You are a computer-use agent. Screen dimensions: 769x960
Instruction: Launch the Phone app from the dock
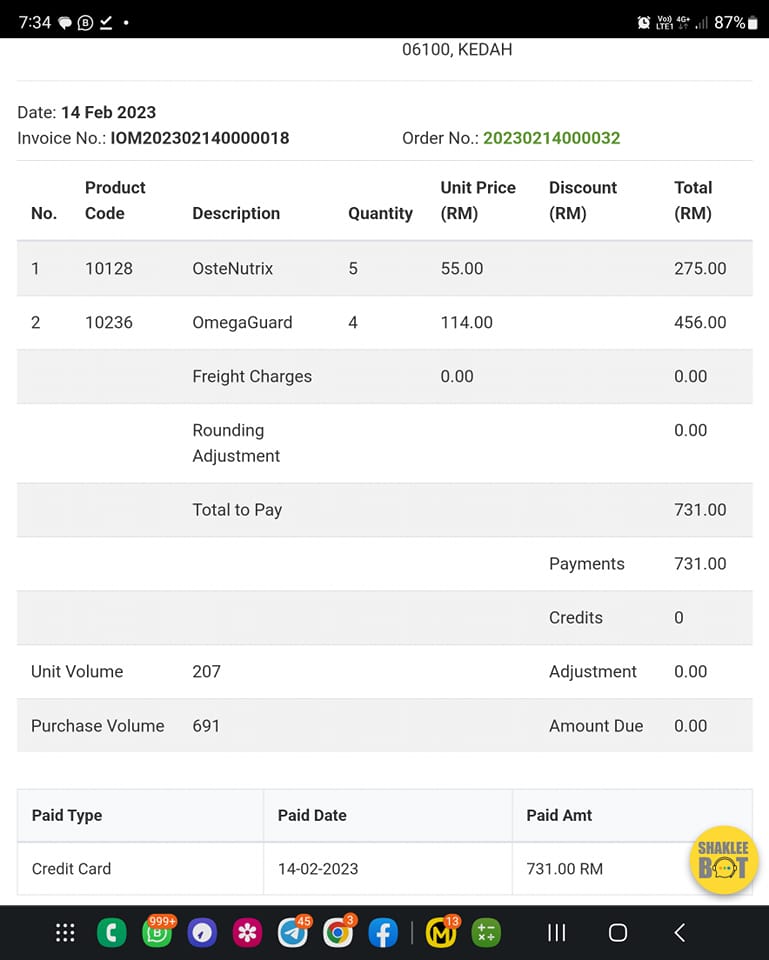111,933
